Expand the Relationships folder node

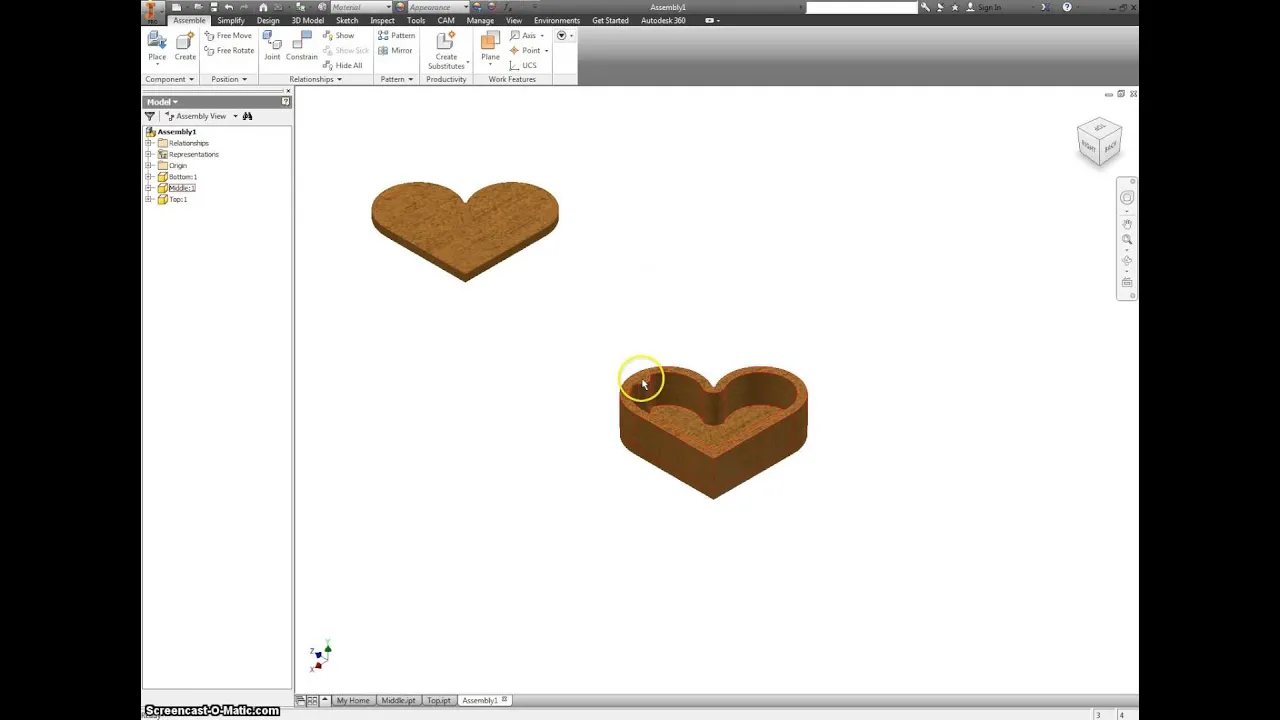click(150, 143)
